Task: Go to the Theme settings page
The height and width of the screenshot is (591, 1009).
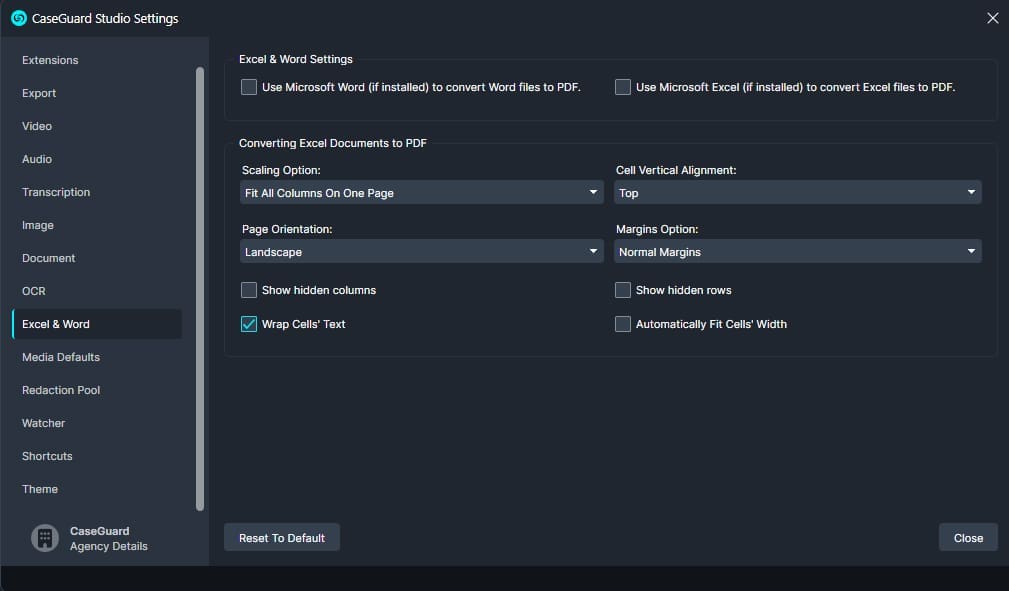Action: tap(40, 489)
